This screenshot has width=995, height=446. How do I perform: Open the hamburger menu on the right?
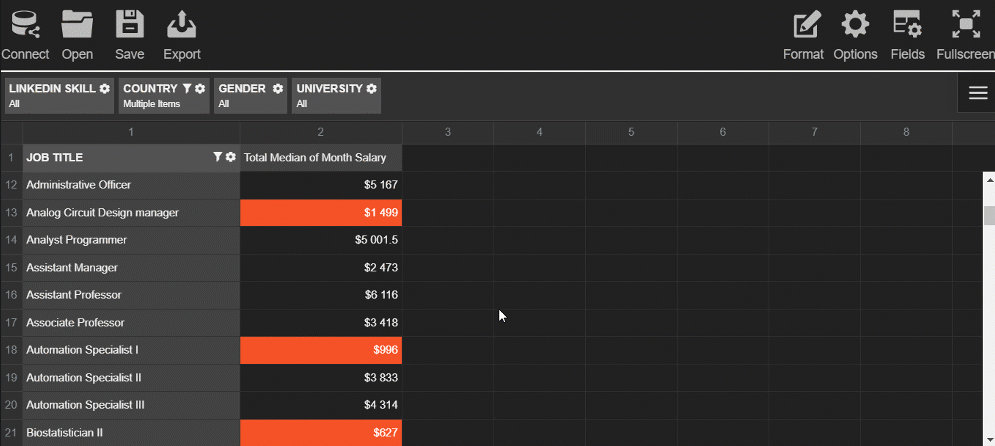(978, 93)
